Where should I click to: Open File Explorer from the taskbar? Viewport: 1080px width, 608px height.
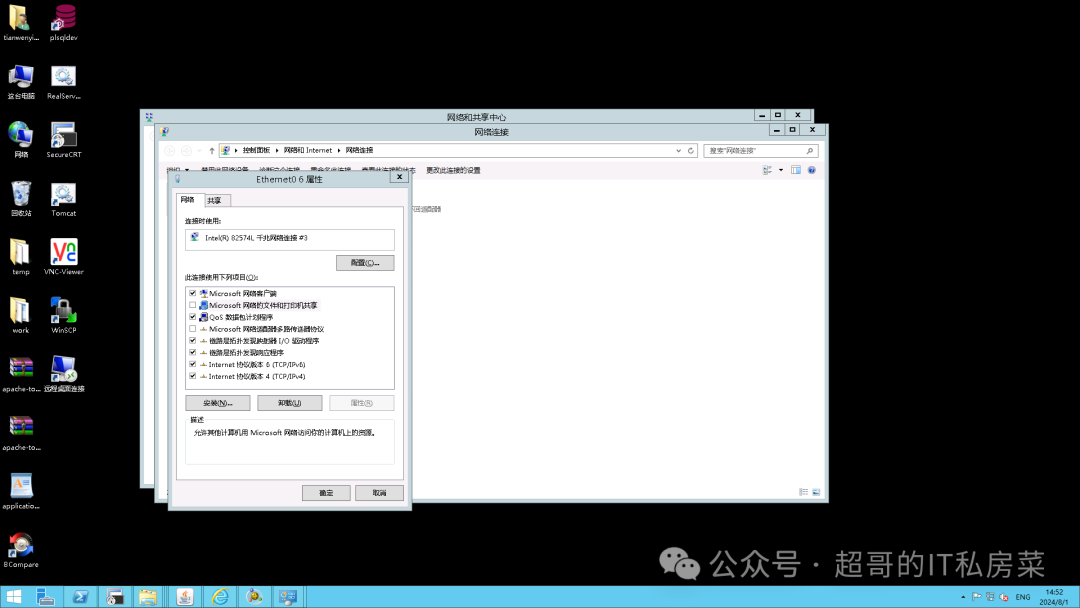(x=147, y=597)
